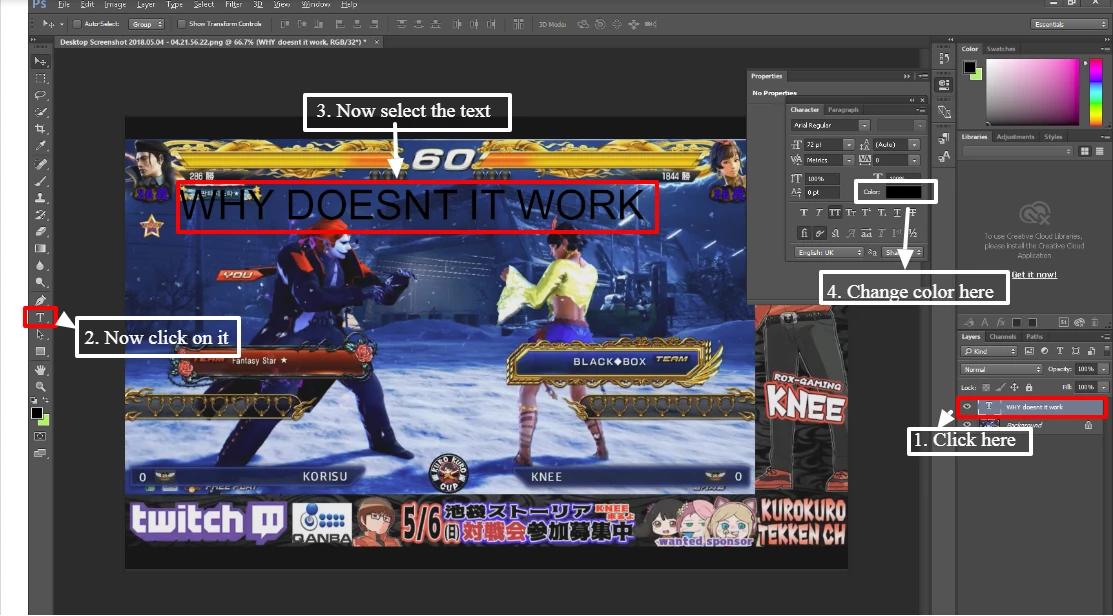Open the Essentials workspace dropdown
The width and height of the screenshot is (1113, 616).
pyautogui.click(x=1069, y=24)
